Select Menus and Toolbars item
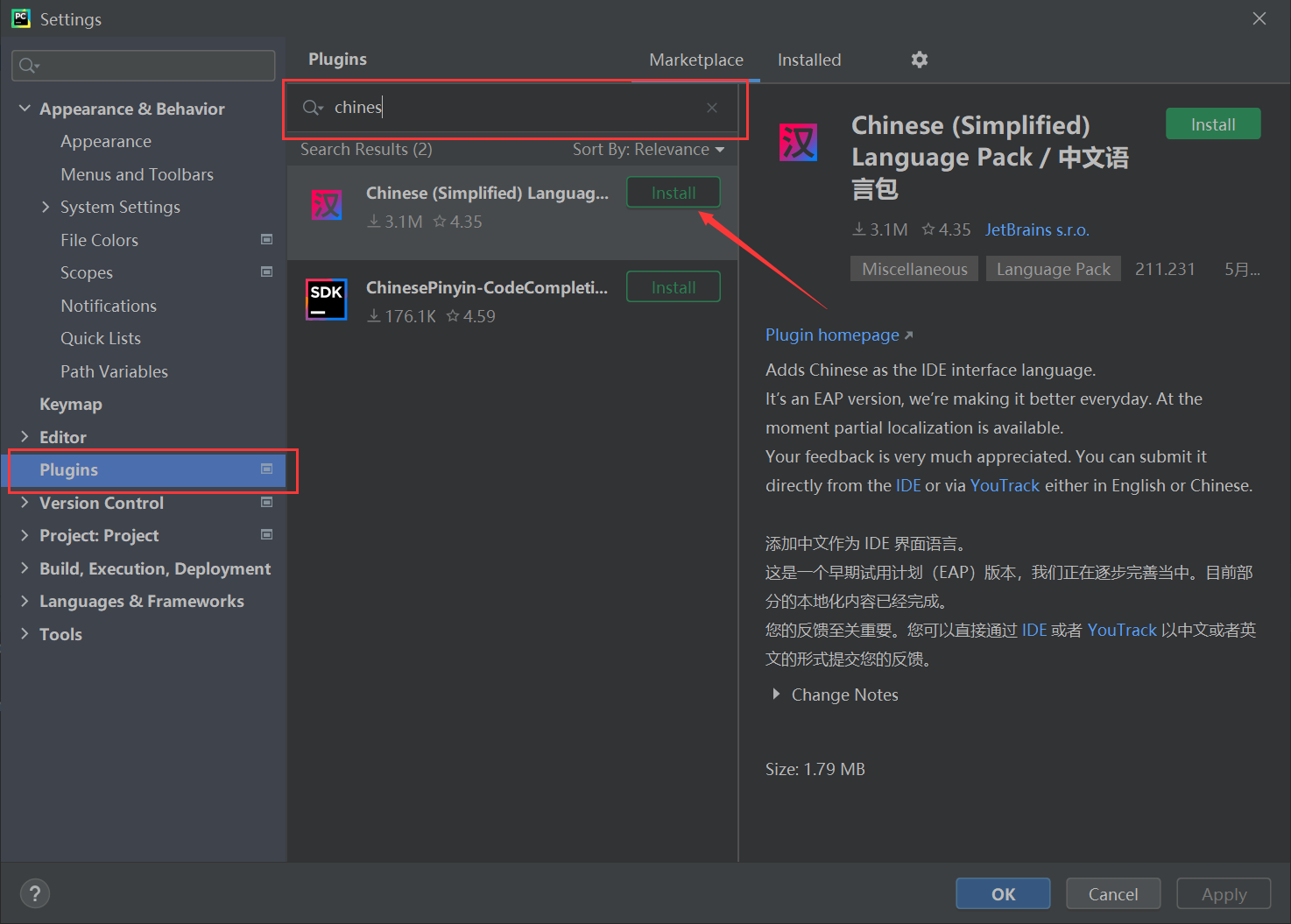 [137, 174]
